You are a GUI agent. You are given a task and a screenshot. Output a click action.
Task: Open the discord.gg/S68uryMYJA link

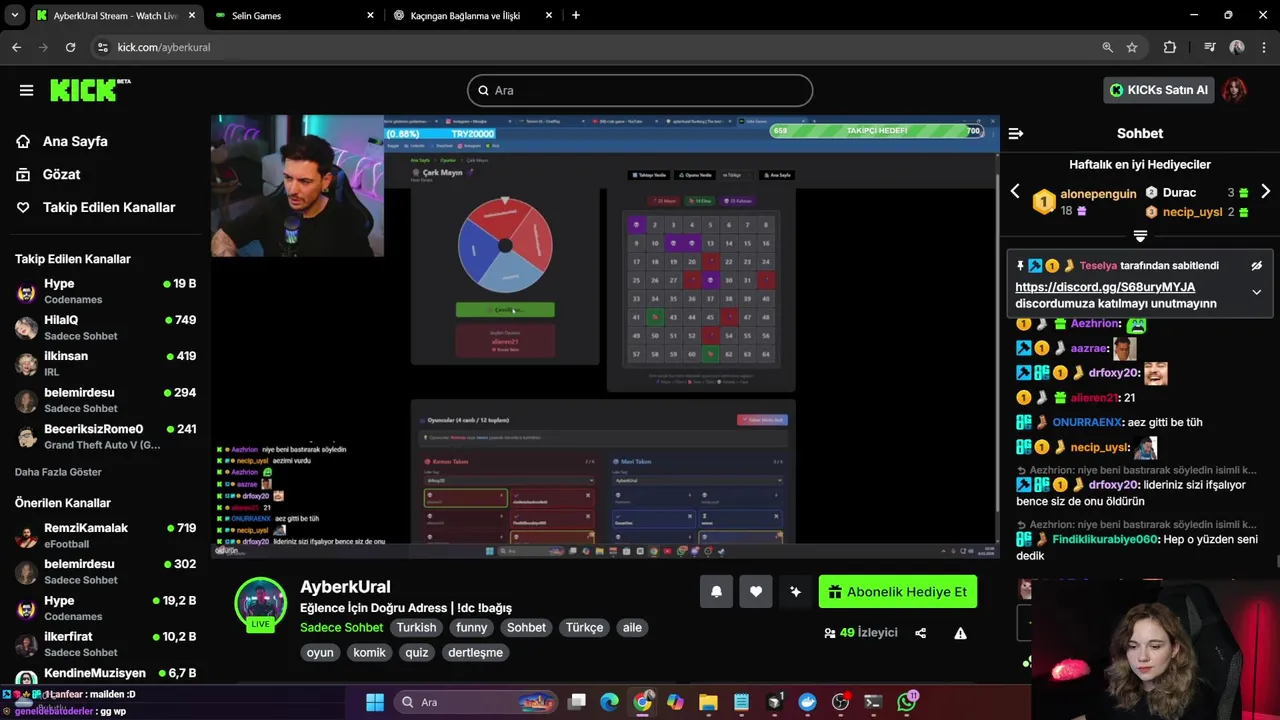(1105, 287)
